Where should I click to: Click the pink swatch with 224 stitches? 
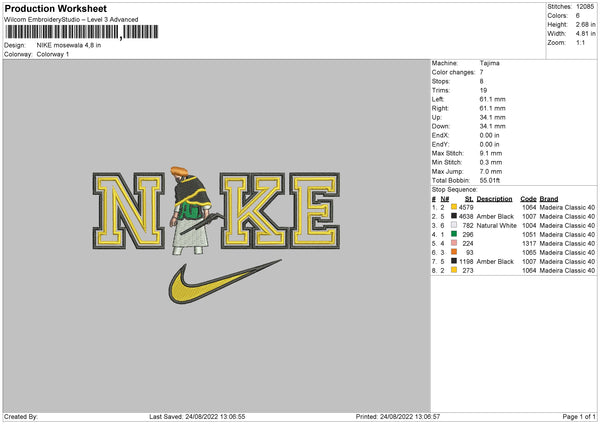coord(454,243)
